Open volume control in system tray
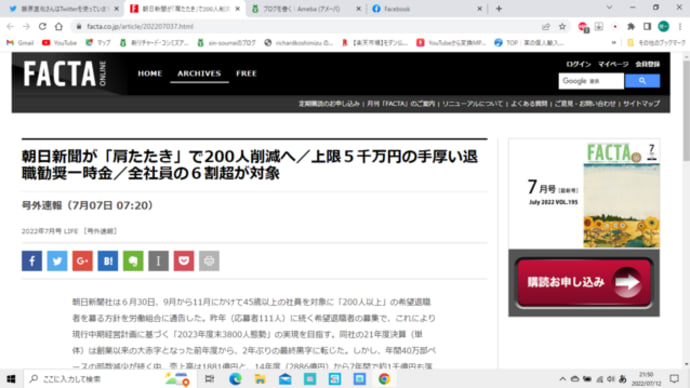Screen dimensions: 690x388 coord(611,379)
